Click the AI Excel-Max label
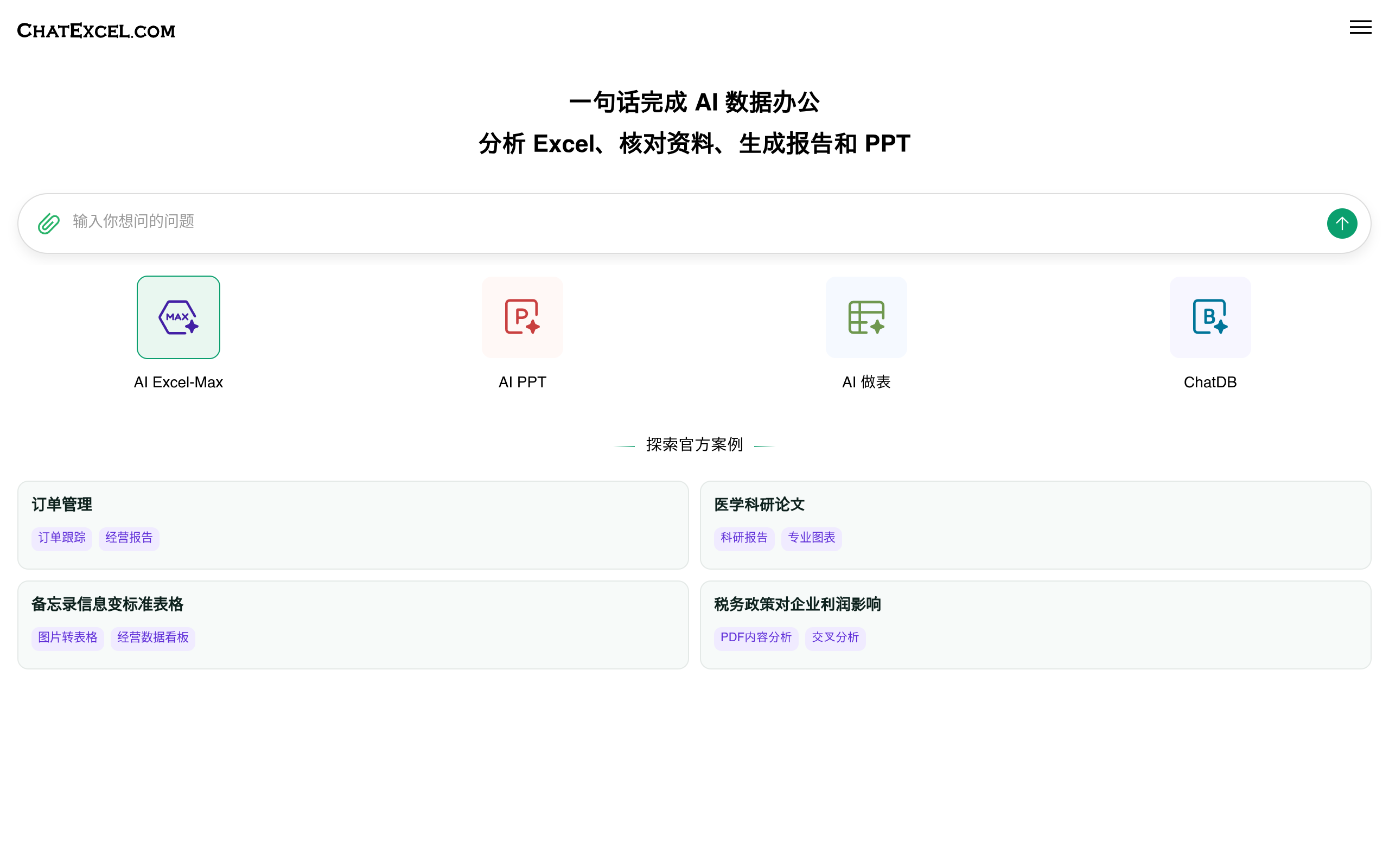This screenshot has width=1389, height=868. click(x=179, y=382)
